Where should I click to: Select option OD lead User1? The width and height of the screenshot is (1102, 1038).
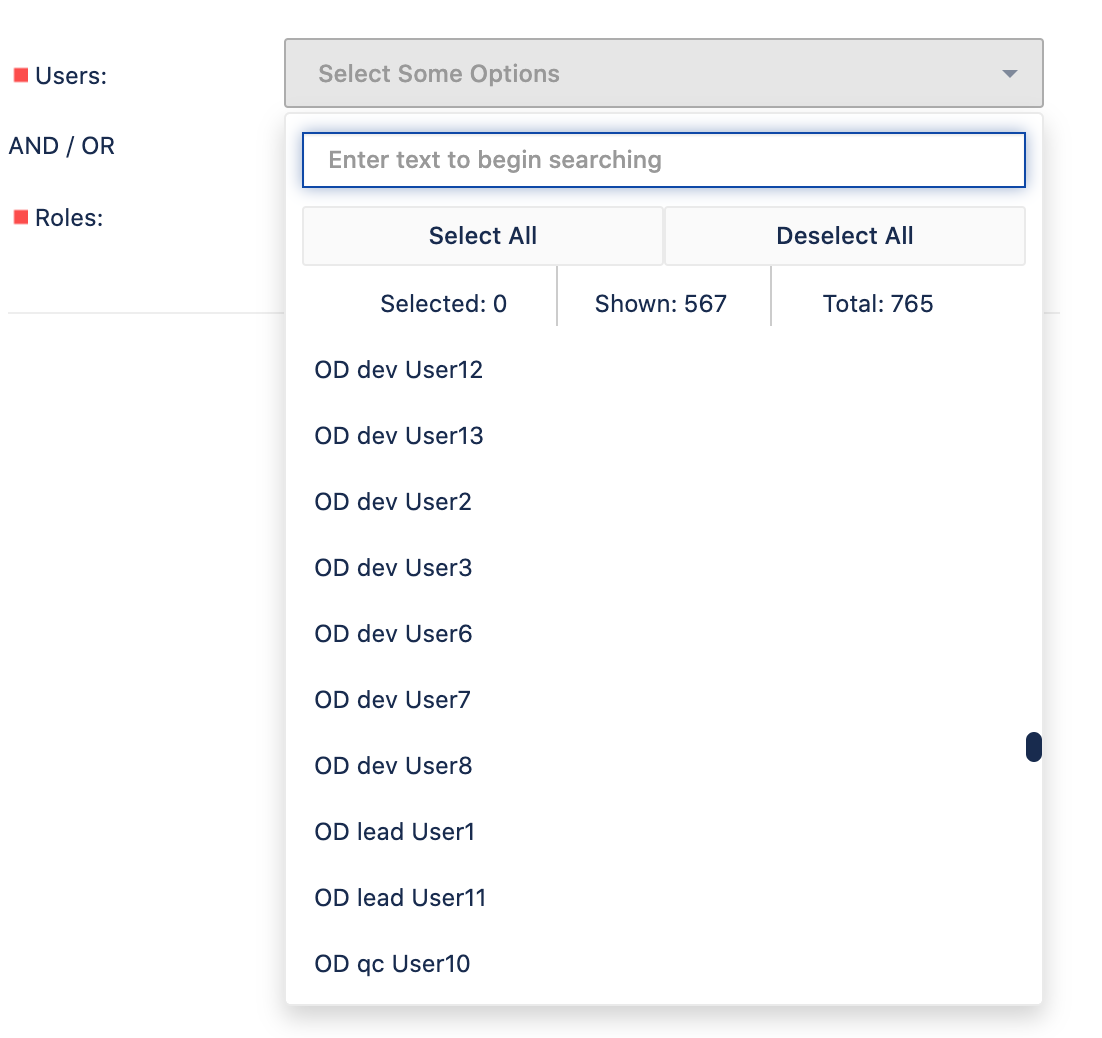point(663,832)
